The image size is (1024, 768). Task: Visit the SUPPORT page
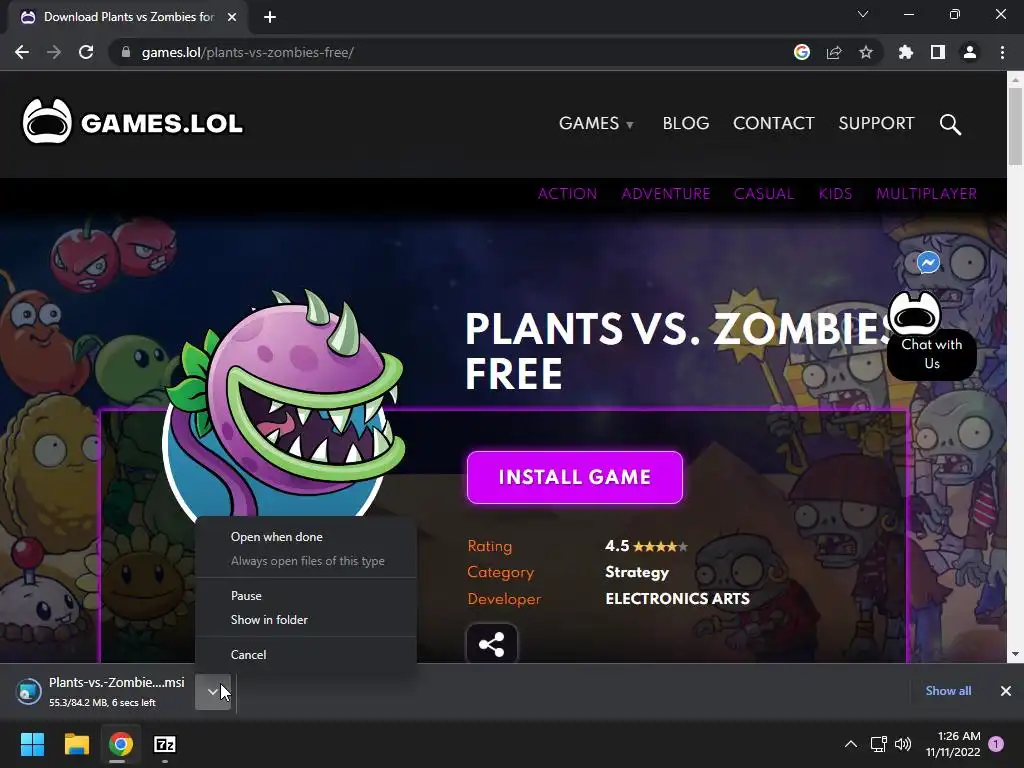[876, 123]
